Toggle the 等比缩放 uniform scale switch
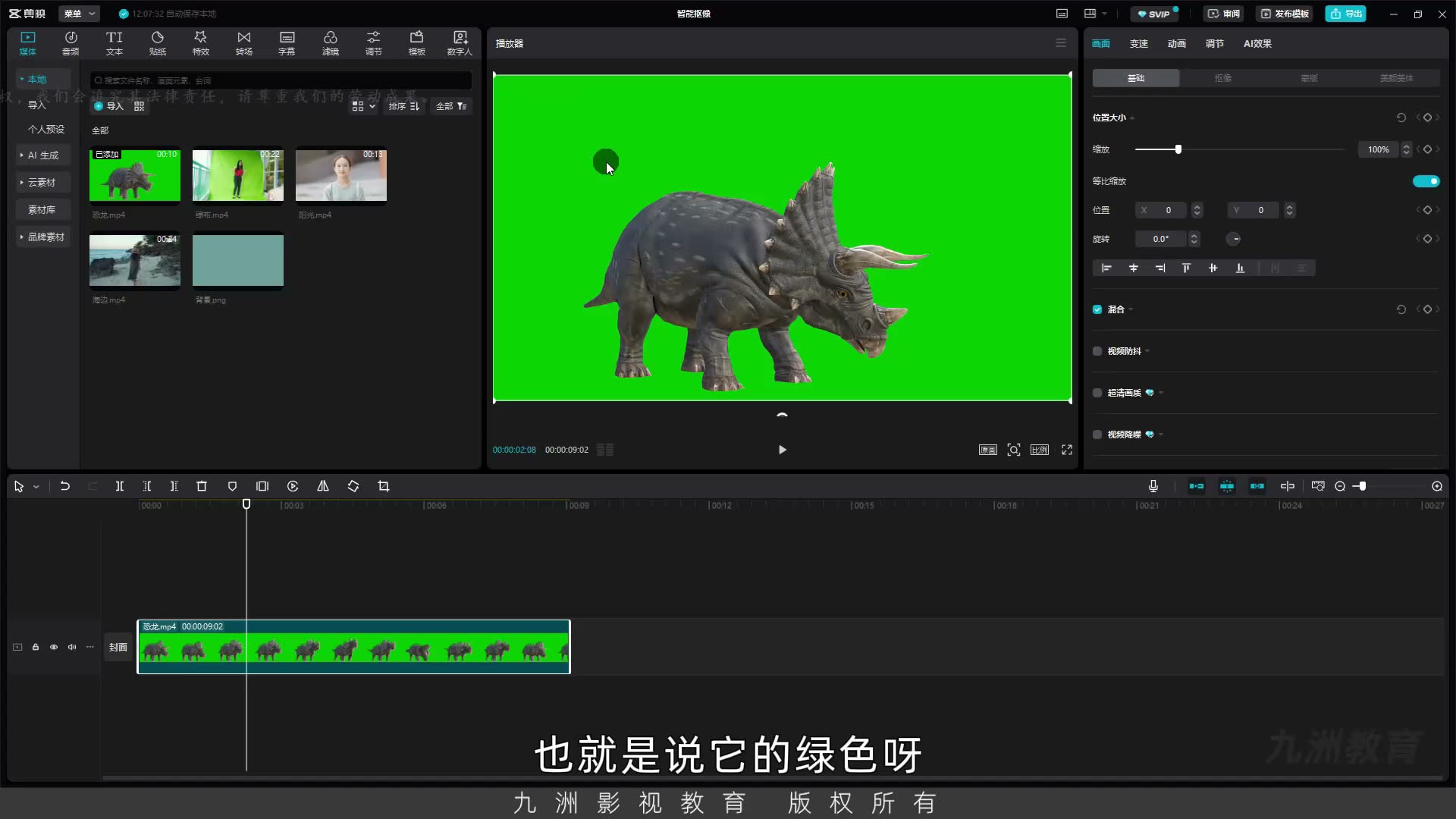This screenshot has height=819, width=1456. click(x=1426, y=181)
